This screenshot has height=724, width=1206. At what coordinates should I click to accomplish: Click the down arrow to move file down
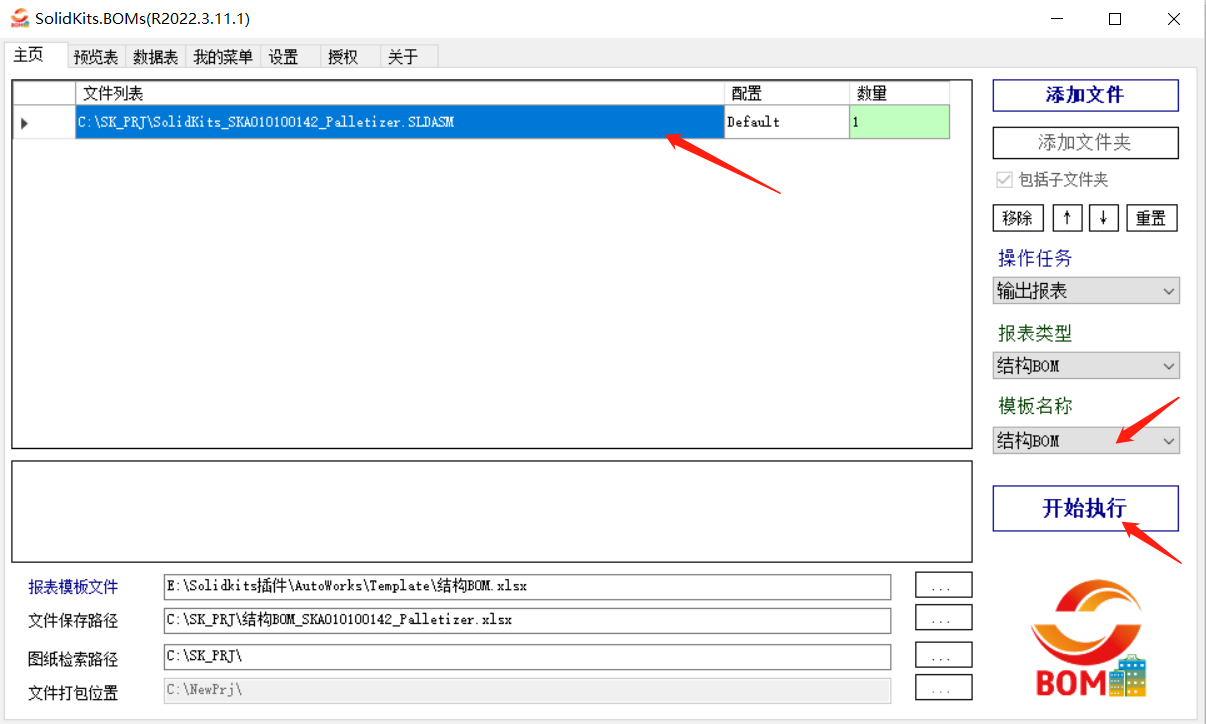(x=1103, y=217)
